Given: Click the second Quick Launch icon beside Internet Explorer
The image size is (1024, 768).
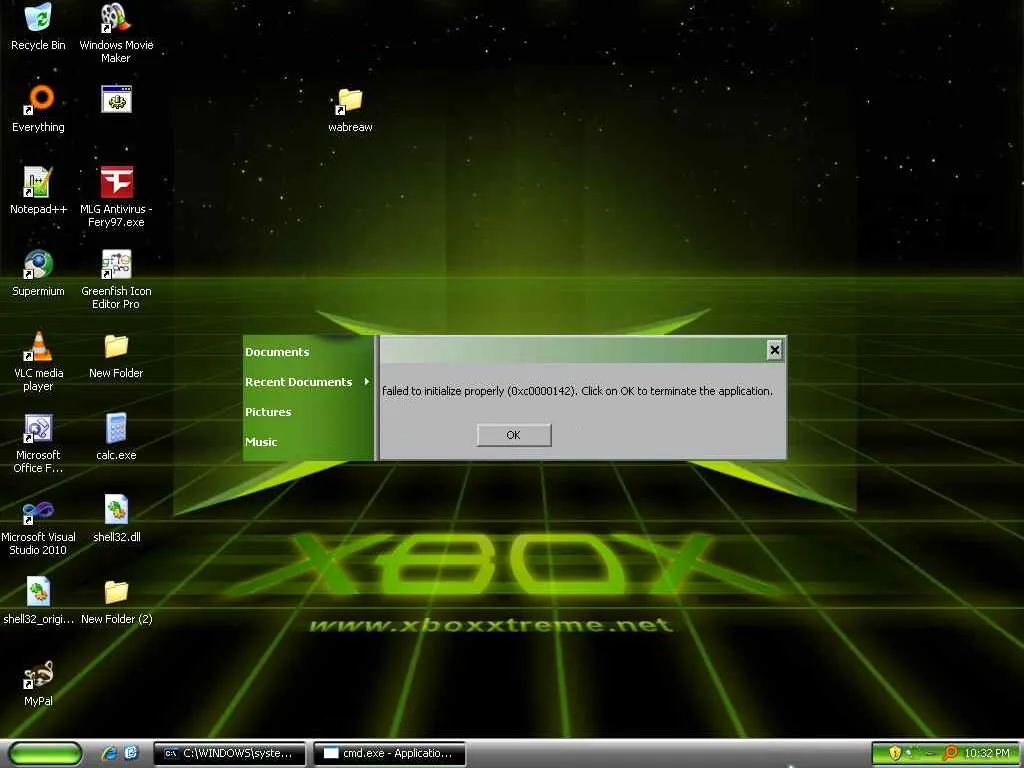Looking at the screenshot, I should point(131,753).
